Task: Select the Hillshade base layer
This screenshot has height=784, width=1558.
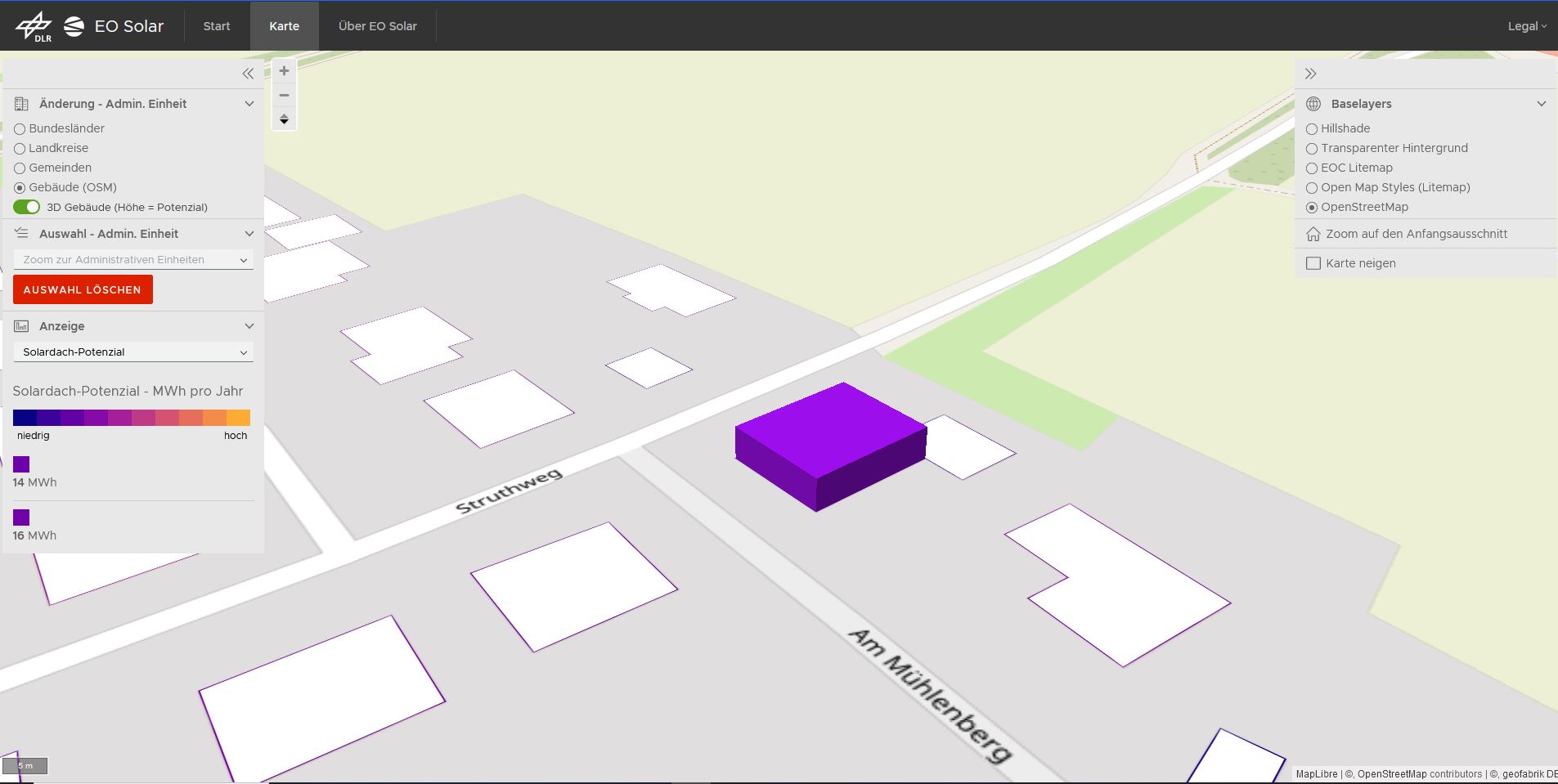Action: (1312, 129)
